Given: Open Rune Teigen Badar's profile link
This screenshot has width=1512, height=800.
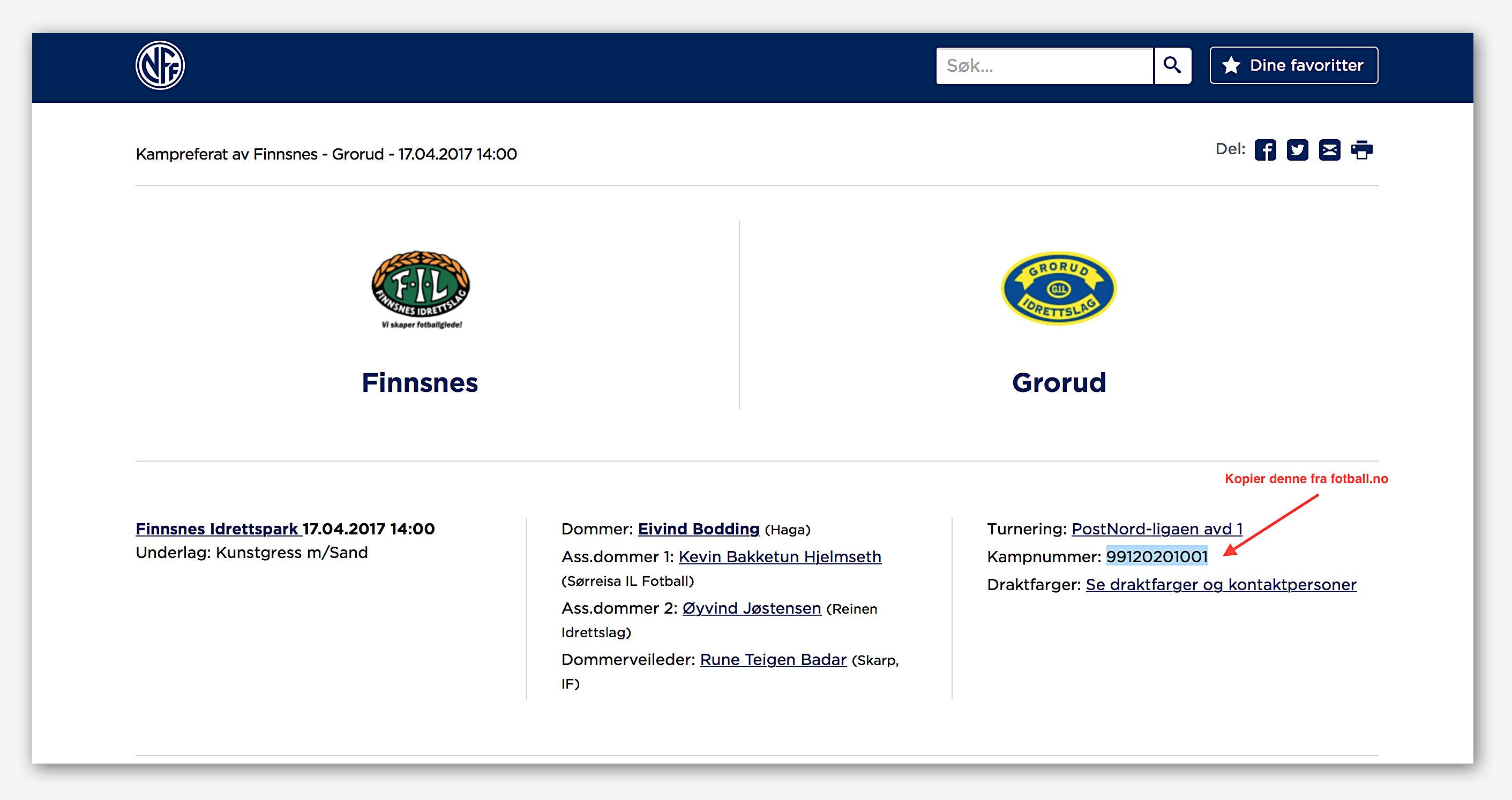Looking at the screenshot, I should pos(773,660).
